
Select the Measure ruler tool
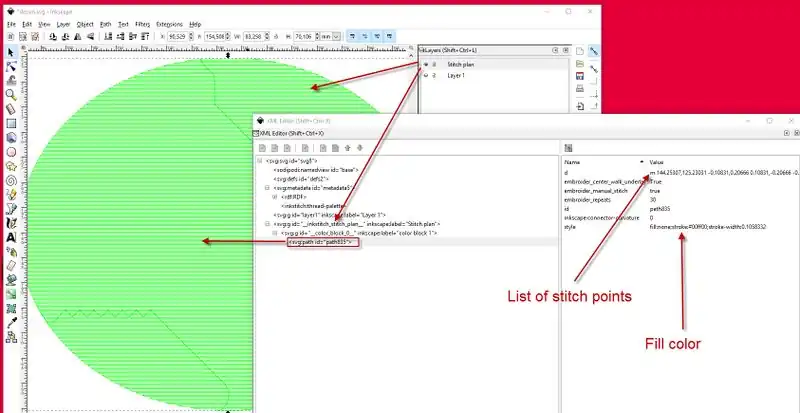[11, 109]
